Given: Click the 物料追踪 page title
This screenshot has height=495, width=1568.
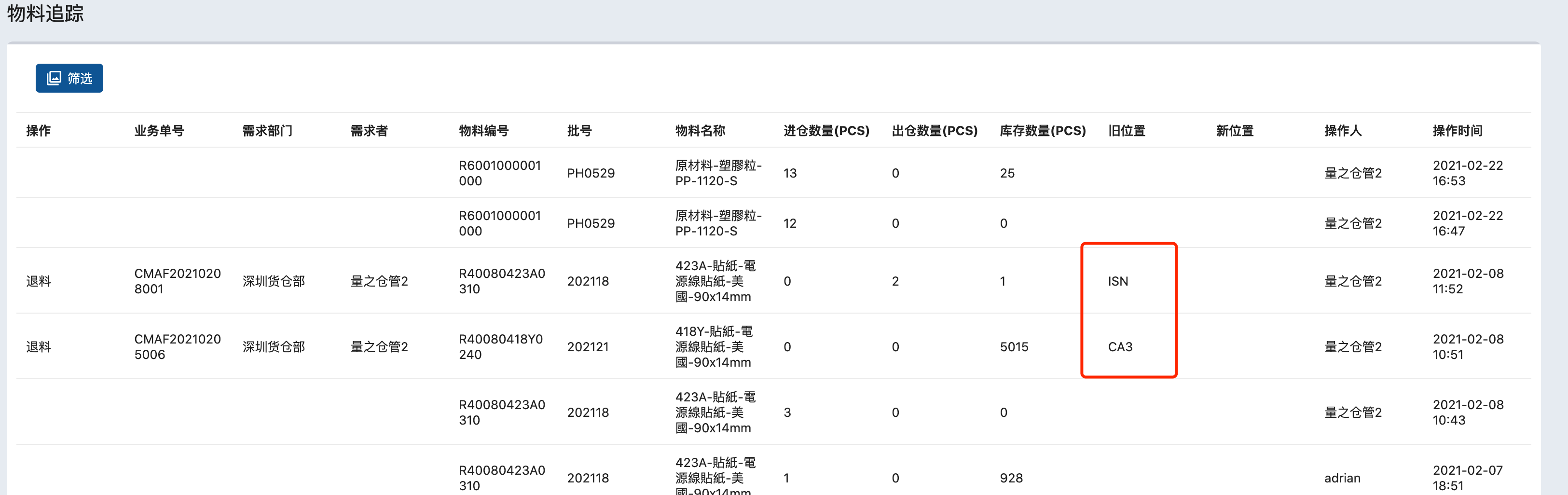Looking at the screenshot, I should (x=45, y=14).
